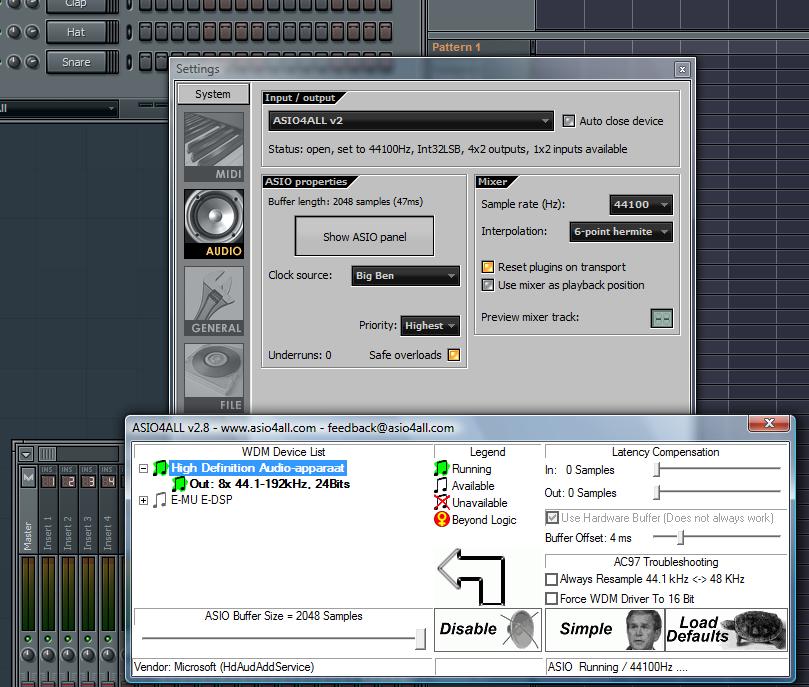Click the System tab in Settings
The height and width of the screenshot is (687, 809).
[213, 94]
